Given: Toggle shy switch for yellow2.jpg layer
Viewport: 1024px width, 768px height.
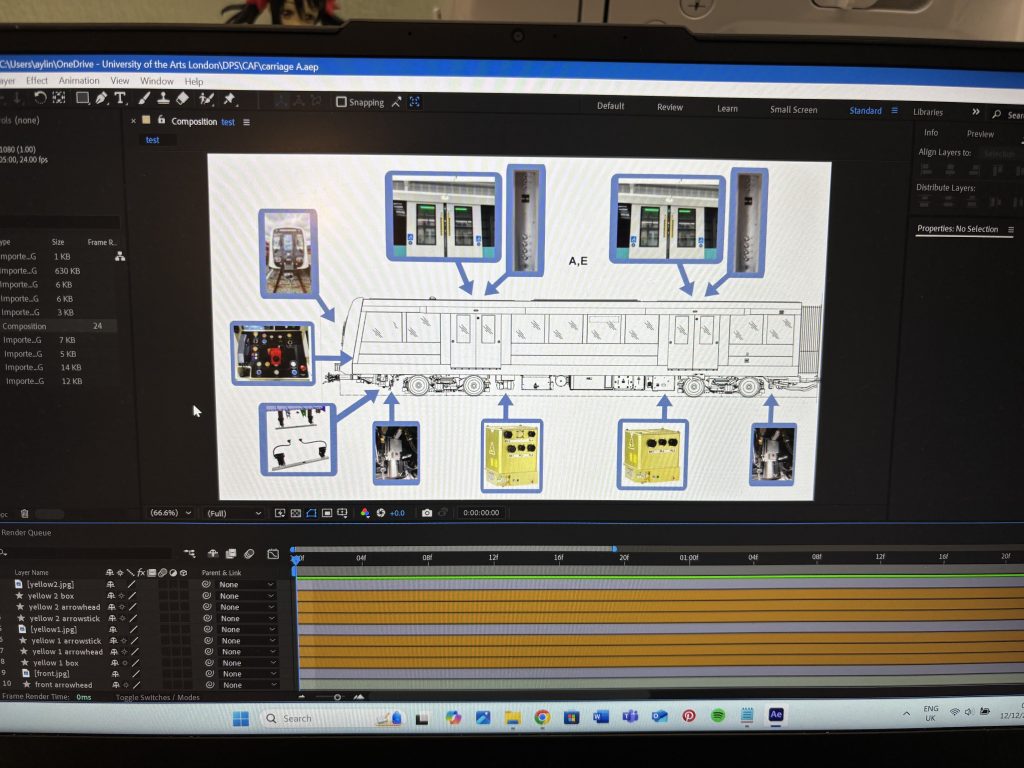Looking at the screenshot, I should click(x=110, y=584).
